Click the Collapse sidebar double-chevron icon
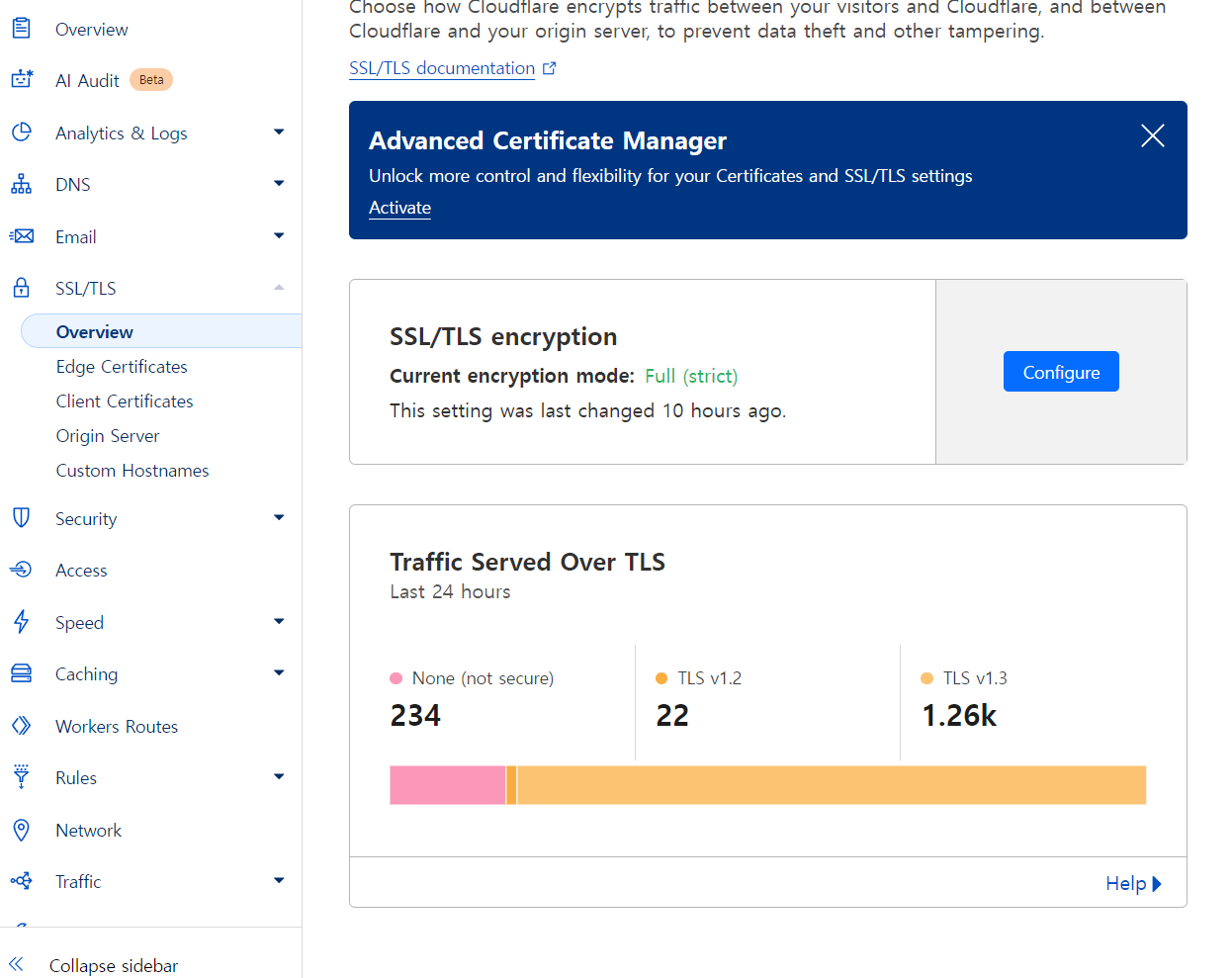 coord(16,964)
